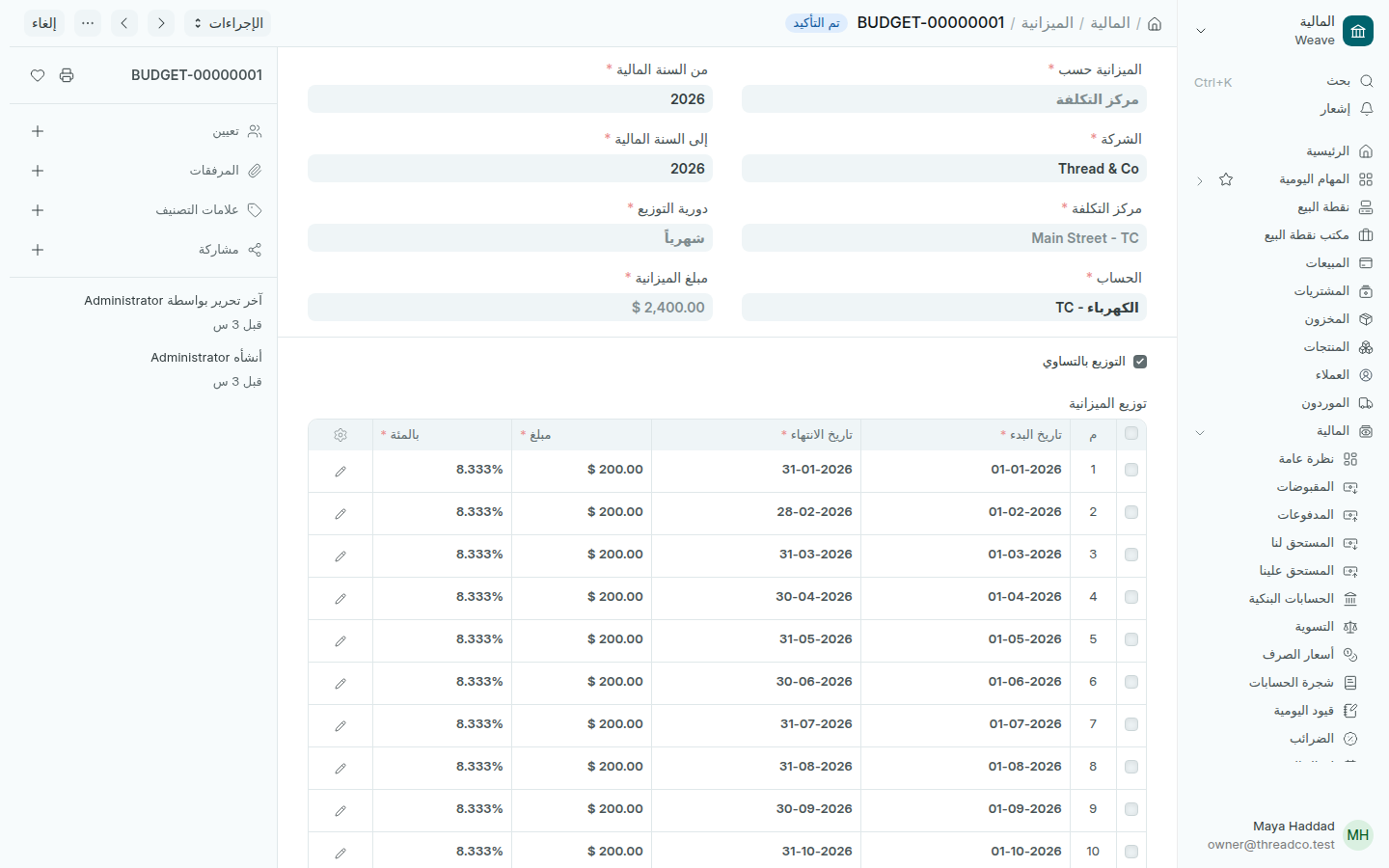Star the المهام اليومية sidebar item
This screenshot has width=1389, height=868.
click(x=1226, y=179)
